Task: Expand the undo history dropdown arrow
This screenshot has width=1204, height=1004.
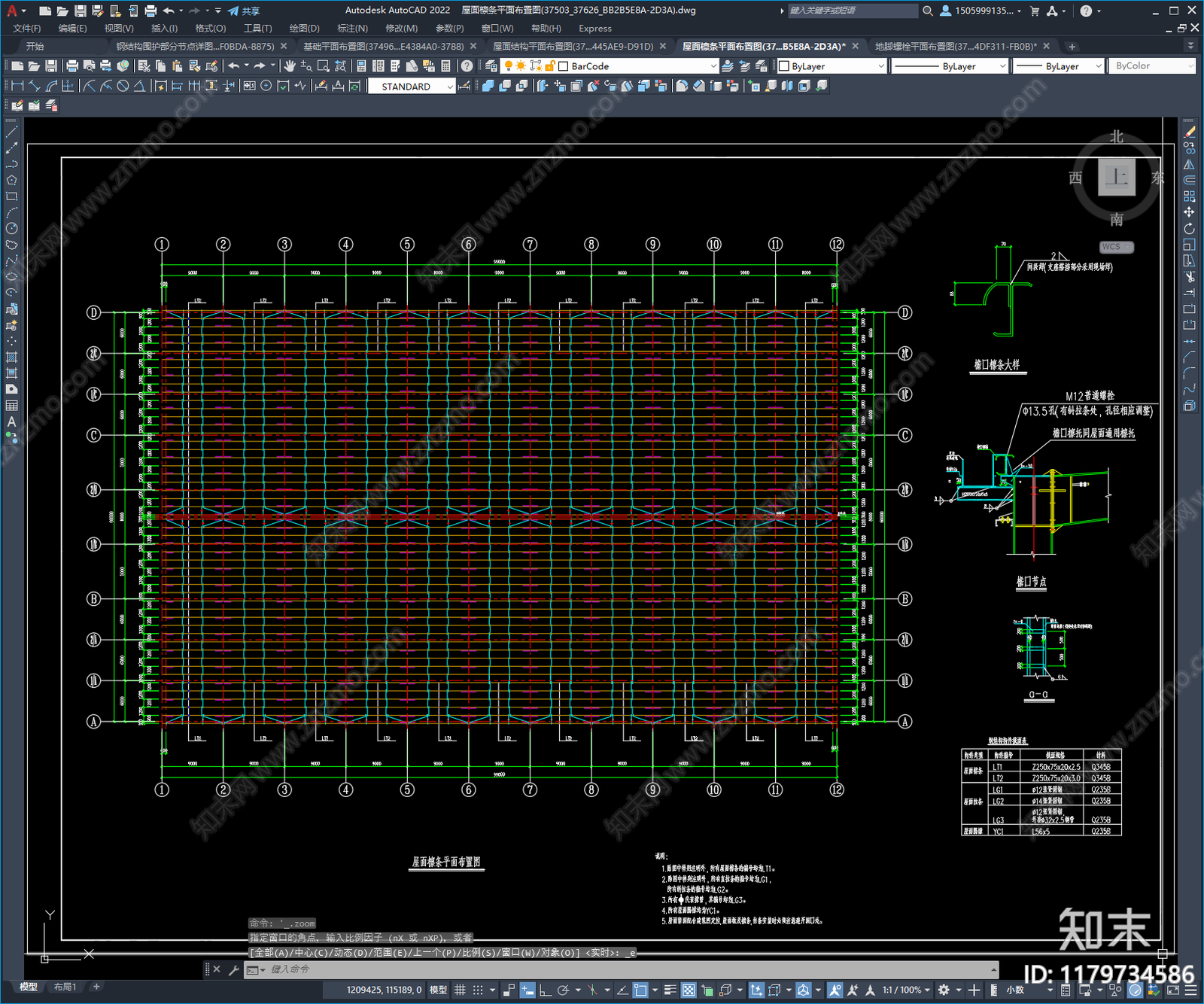Action: click(246, 66)
